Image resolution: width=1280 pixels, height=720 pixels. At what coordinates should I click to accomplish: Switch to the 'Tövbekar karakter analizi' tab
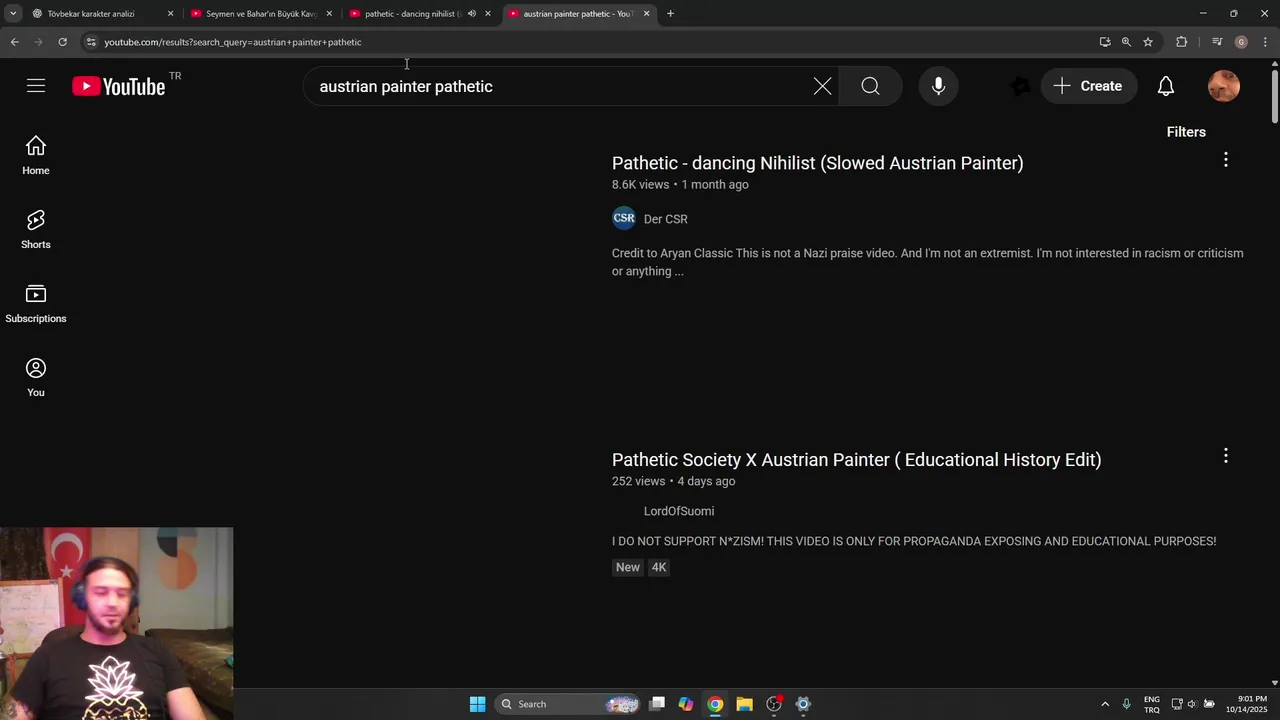[x=90, y=14]
